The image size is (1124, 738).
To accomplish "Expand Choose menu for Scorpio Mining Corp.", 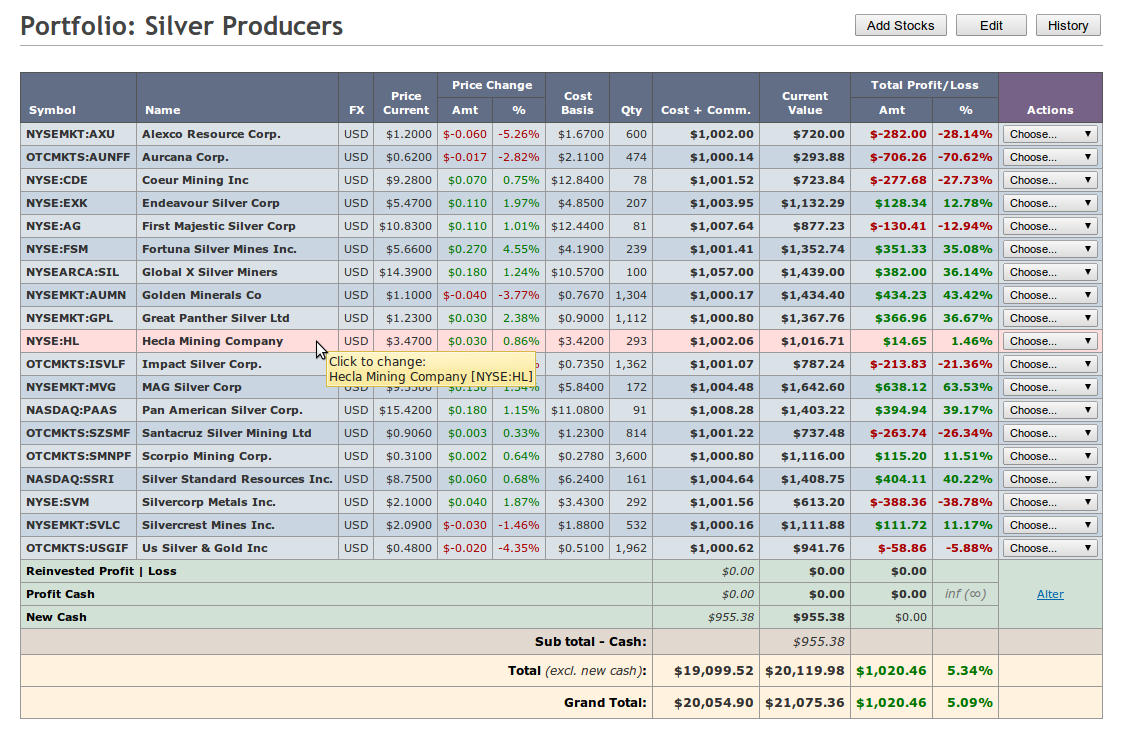I will point(1050,456).
